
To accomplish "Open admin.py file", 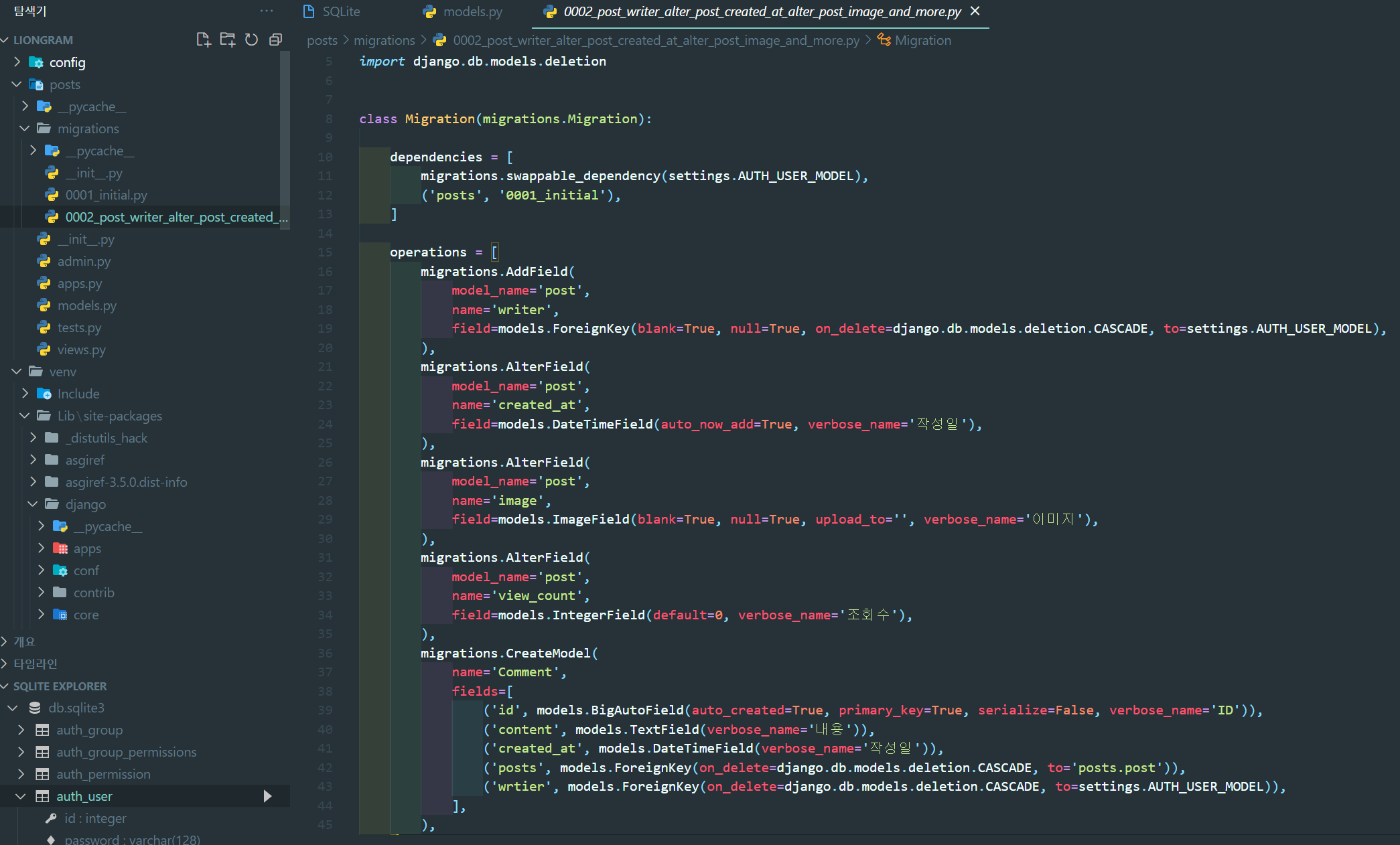I will [84, 261].
